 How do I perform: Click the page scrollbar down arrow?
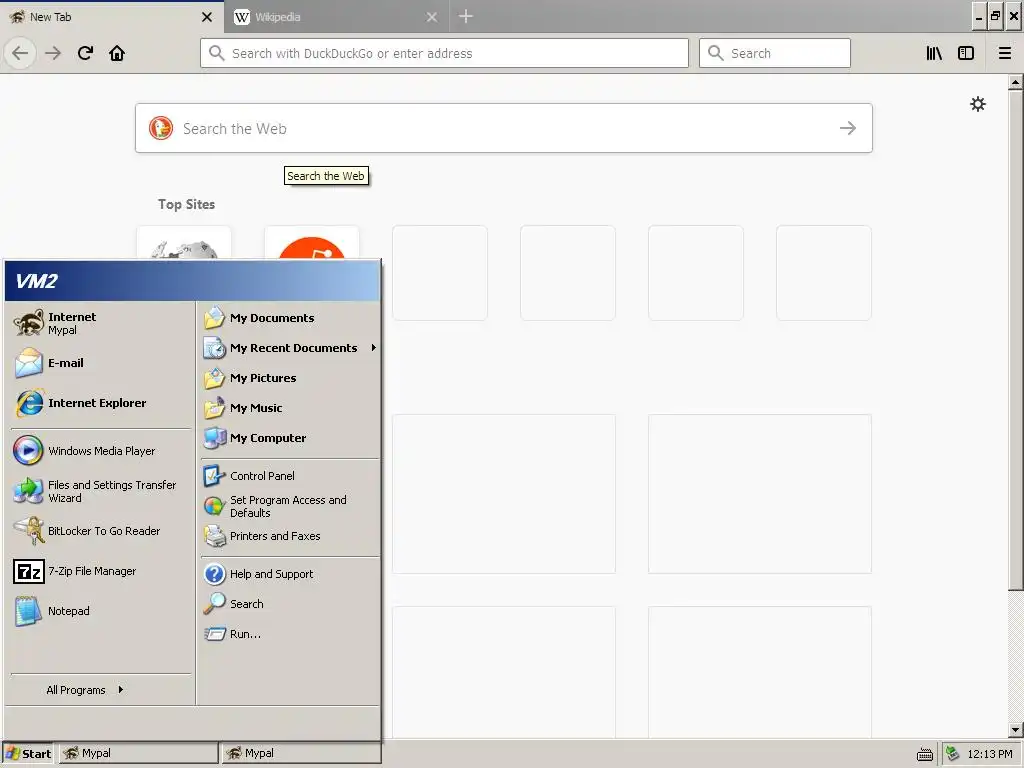1015,729
